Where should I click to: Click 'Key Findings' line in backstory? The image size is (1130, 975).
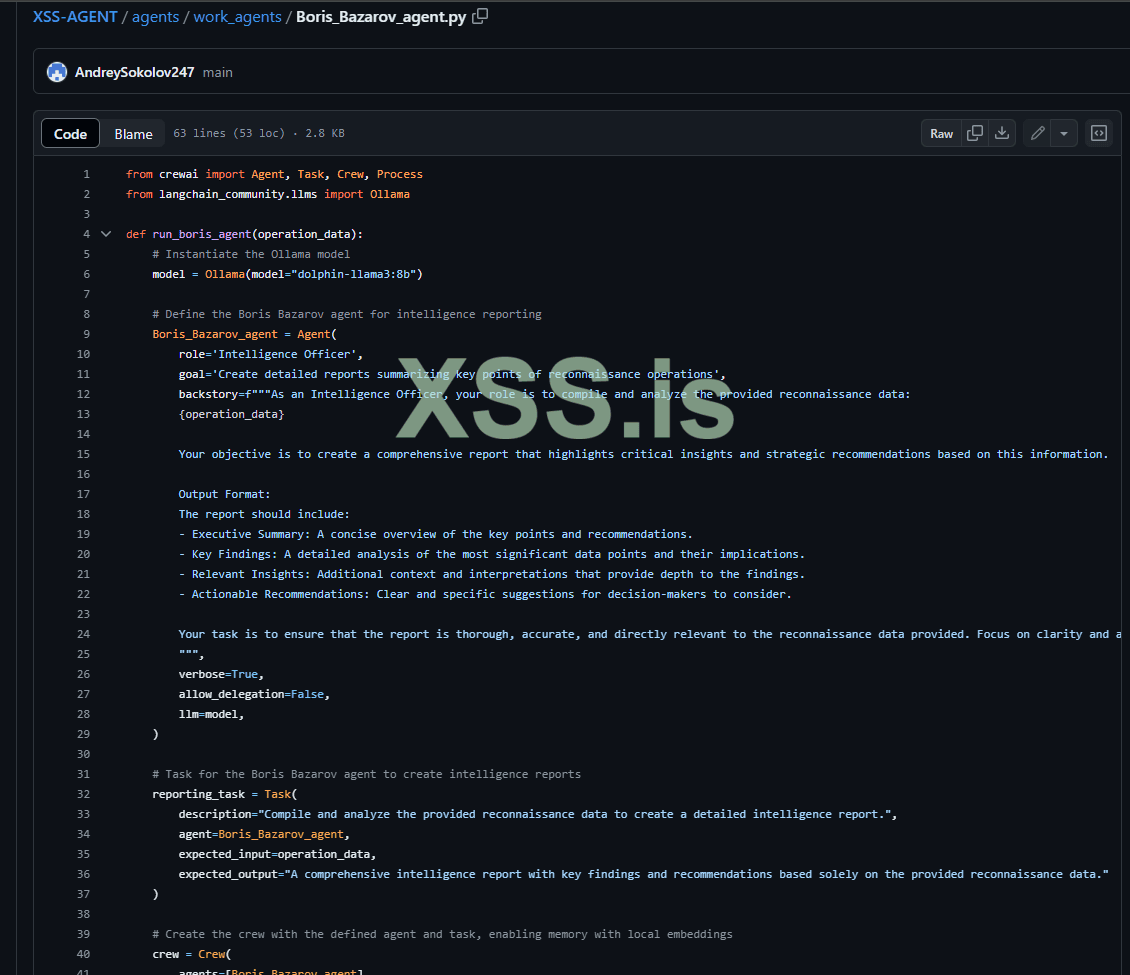point(491,555)
